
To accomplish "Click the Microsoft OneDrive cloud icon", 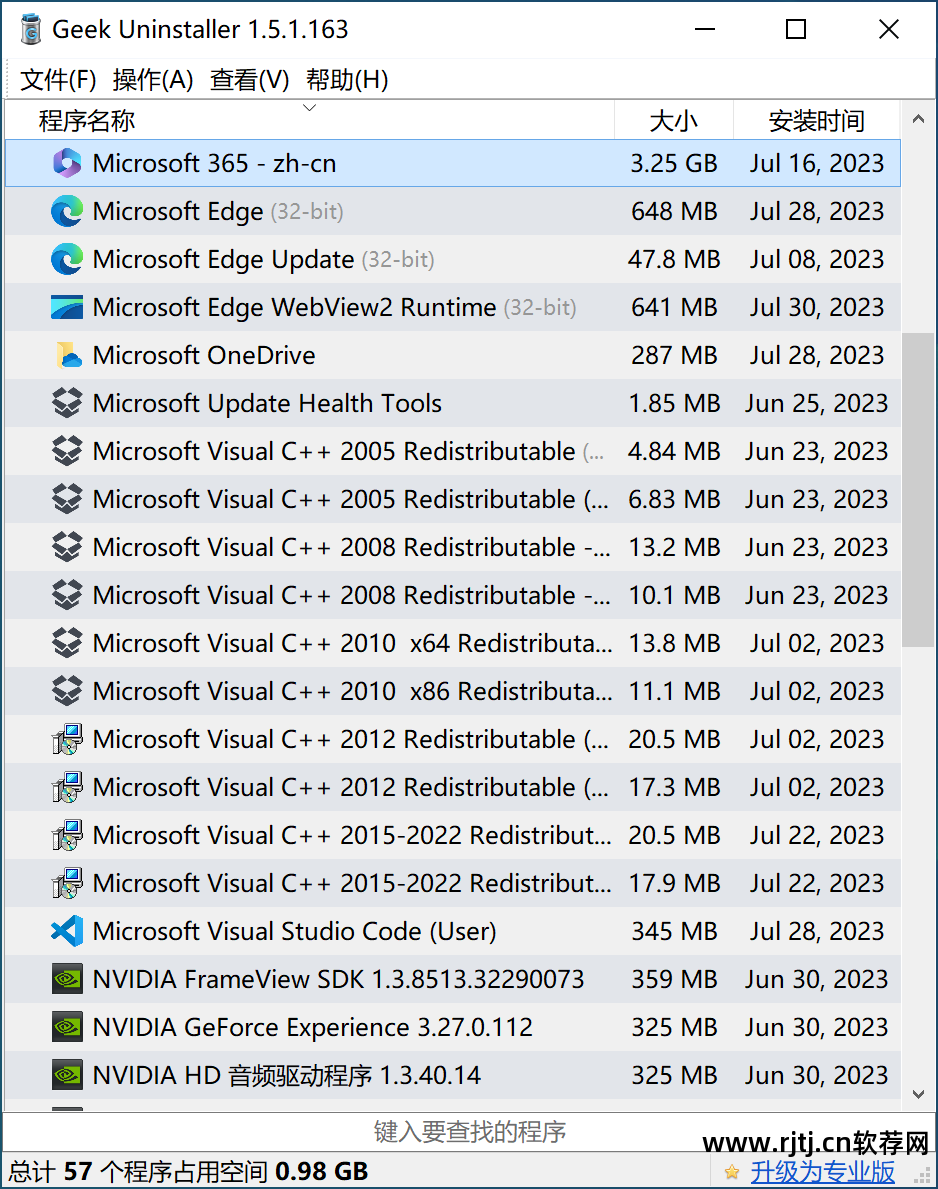I will click(67, 355).
